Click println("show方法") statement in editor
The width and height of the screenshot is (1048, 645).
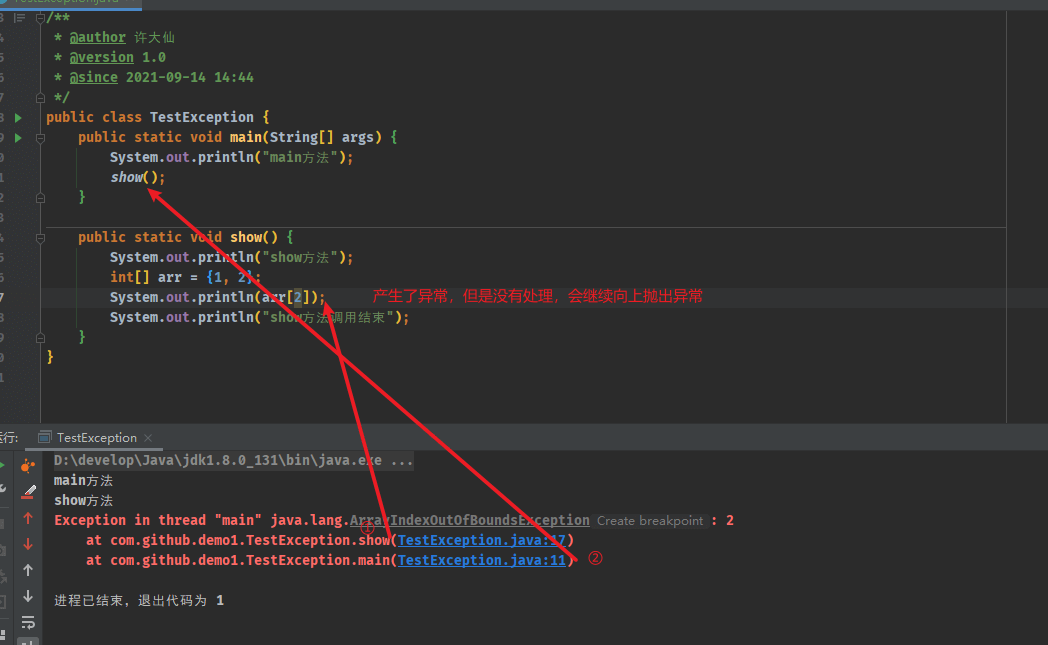[x=231, y=257]
